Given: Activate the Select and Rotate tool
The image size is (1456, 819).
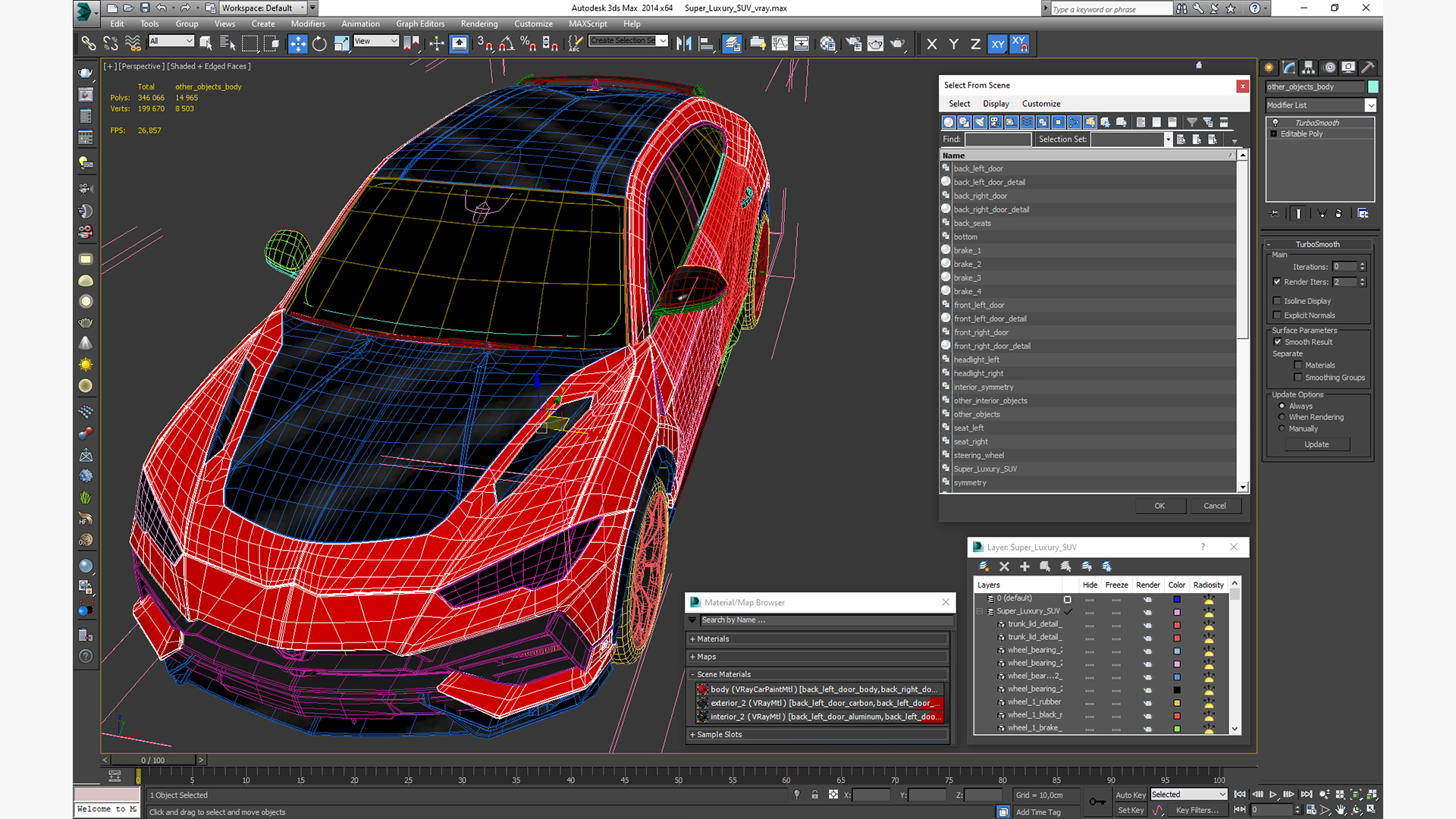Looking at the screenshot, I should pyautogui.click(x=319, y=43).
